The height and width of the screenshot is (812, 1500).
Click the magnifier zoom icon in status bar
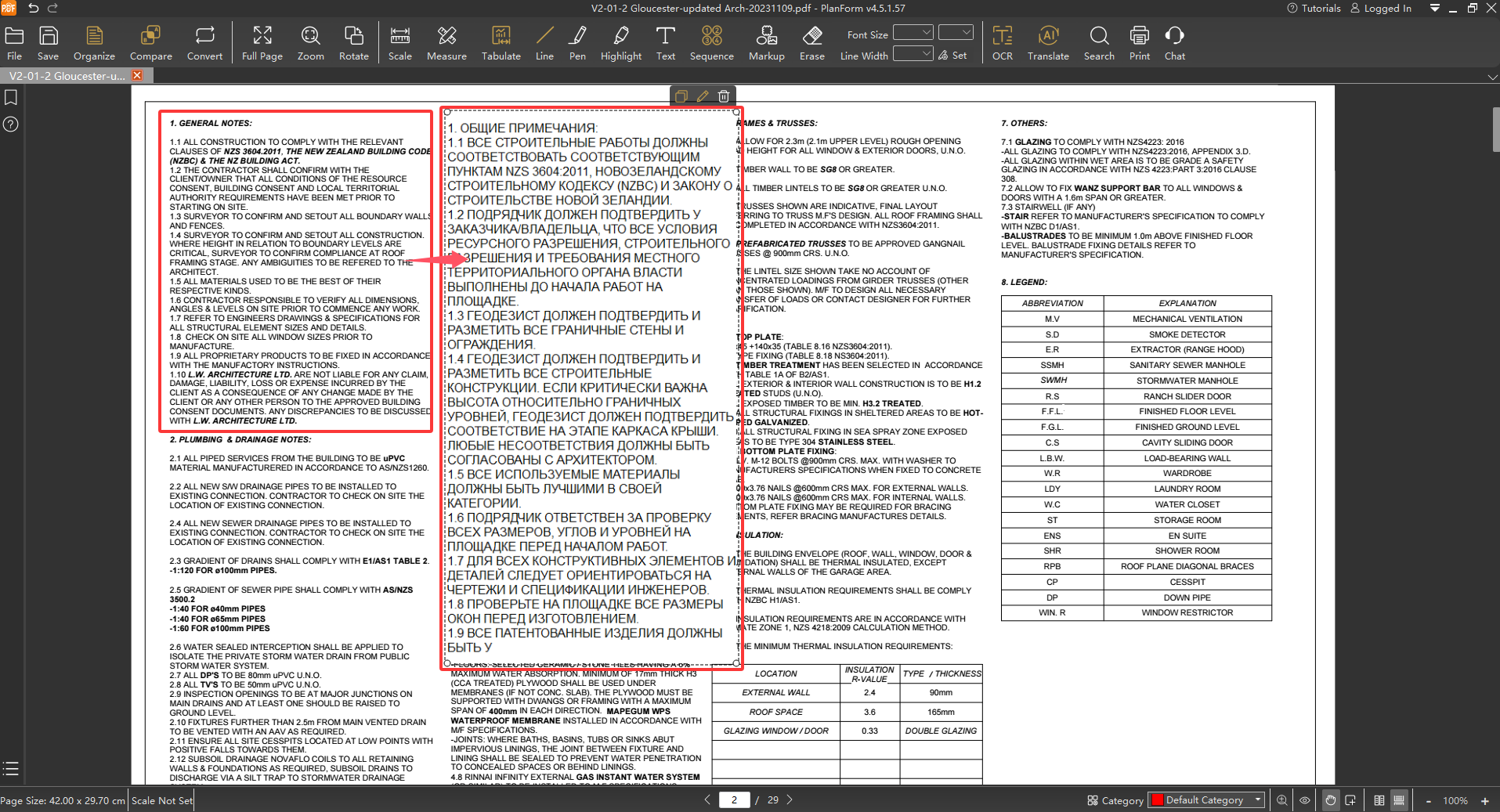(1282, 800)
